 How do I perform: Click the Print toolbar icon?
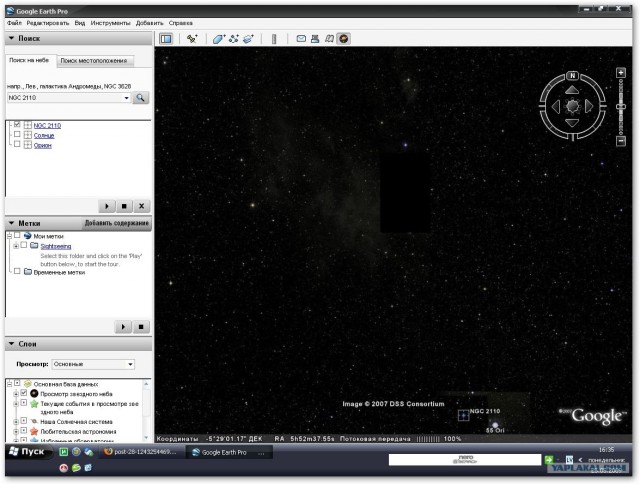pos(315,39)
